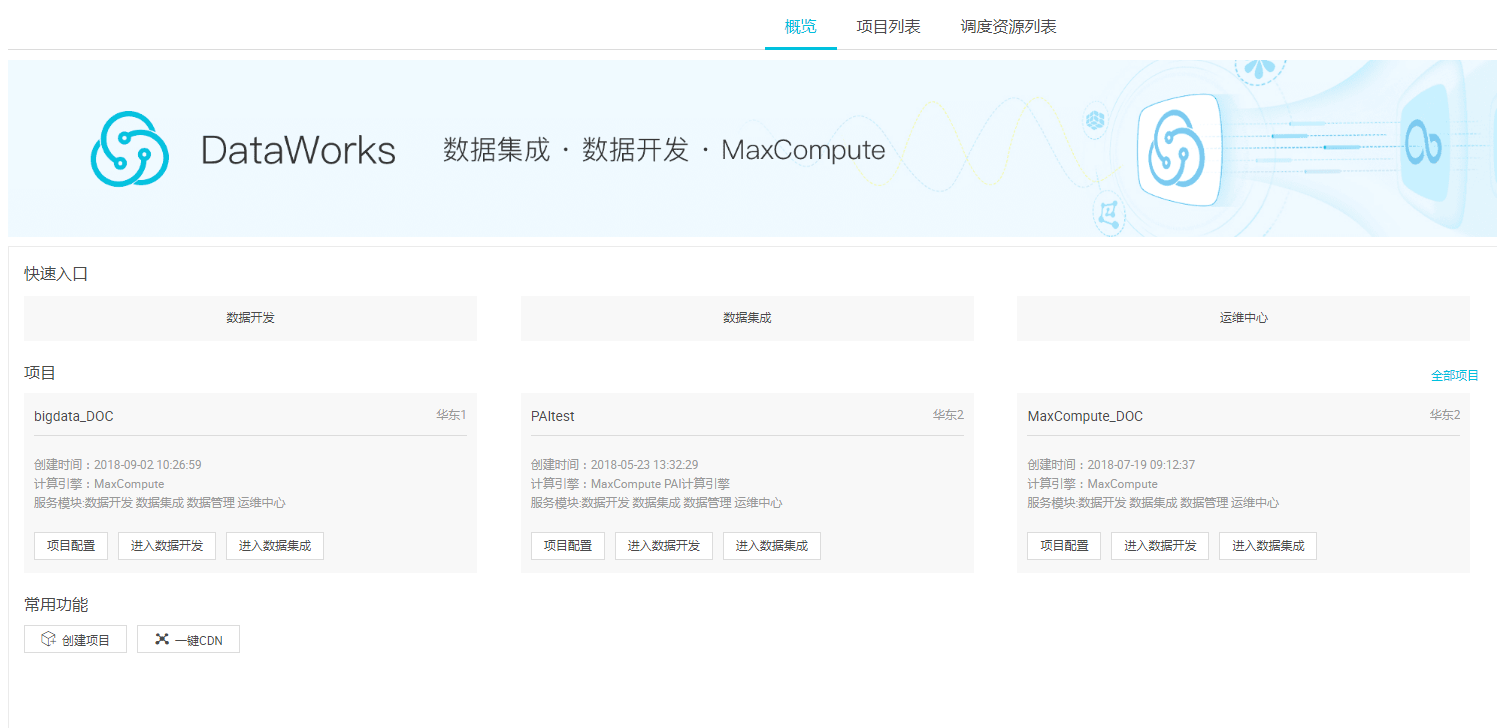Open the 项目列表 tab
Image resolution: width=1497 pixels, height=728 pixels.
coord(888,27)
